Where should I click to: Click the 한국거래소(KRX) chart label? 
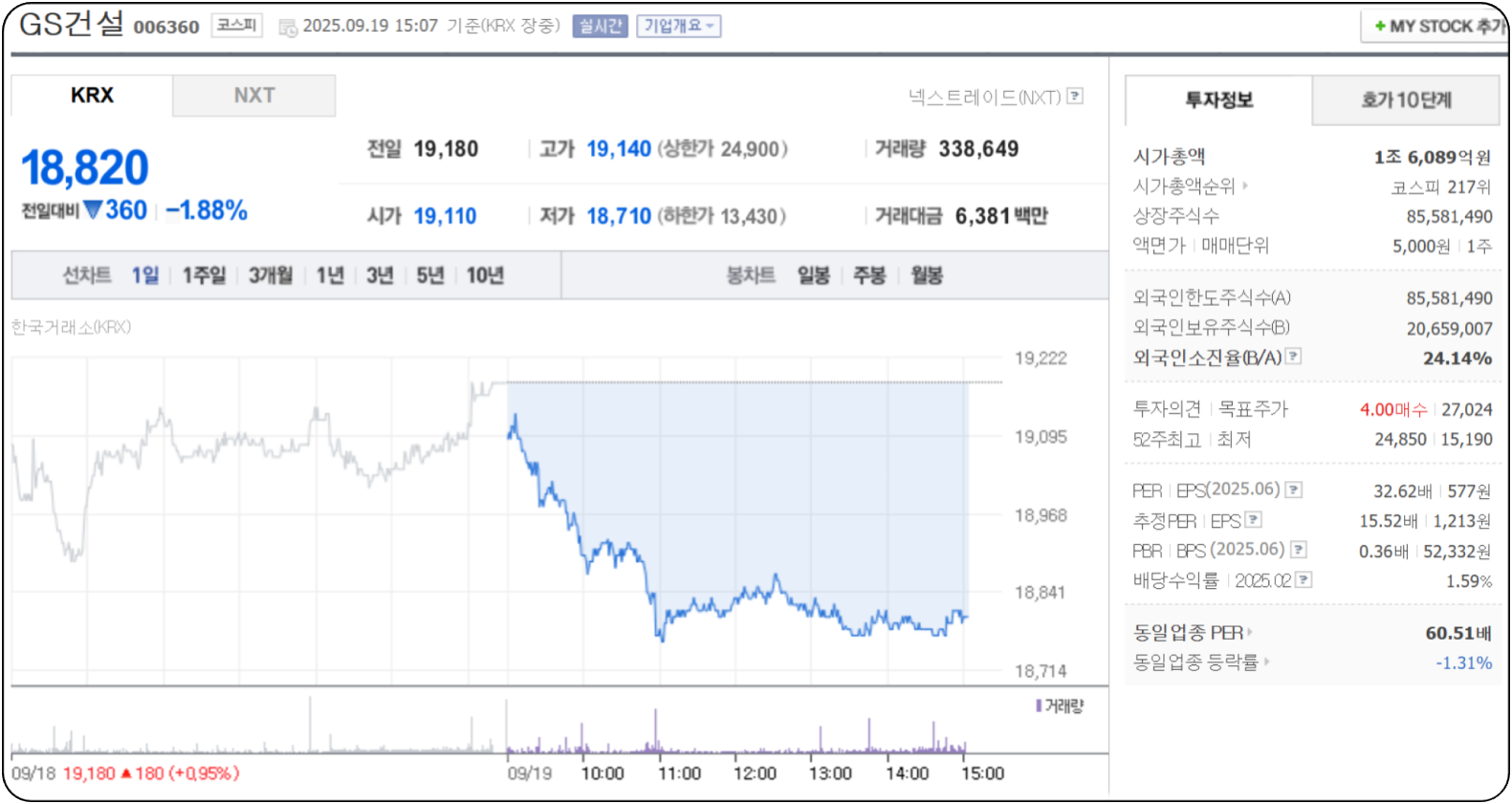(x=71, y=327)
